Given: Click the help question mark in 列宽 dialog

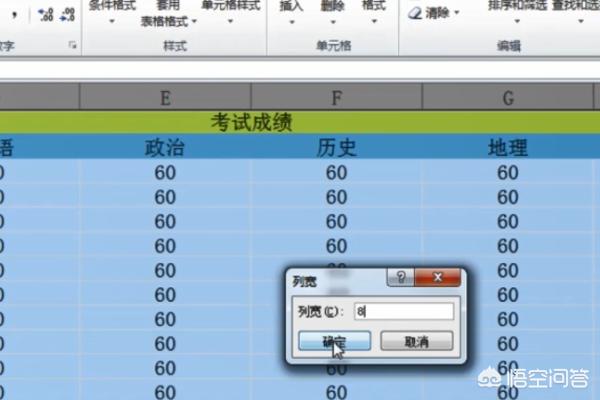Looking at the screenshot, I should (x=400, y=279).
